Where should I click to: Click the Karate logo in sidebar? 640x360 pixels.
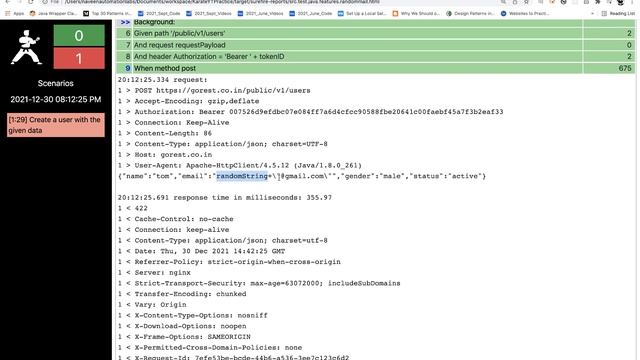27,47
